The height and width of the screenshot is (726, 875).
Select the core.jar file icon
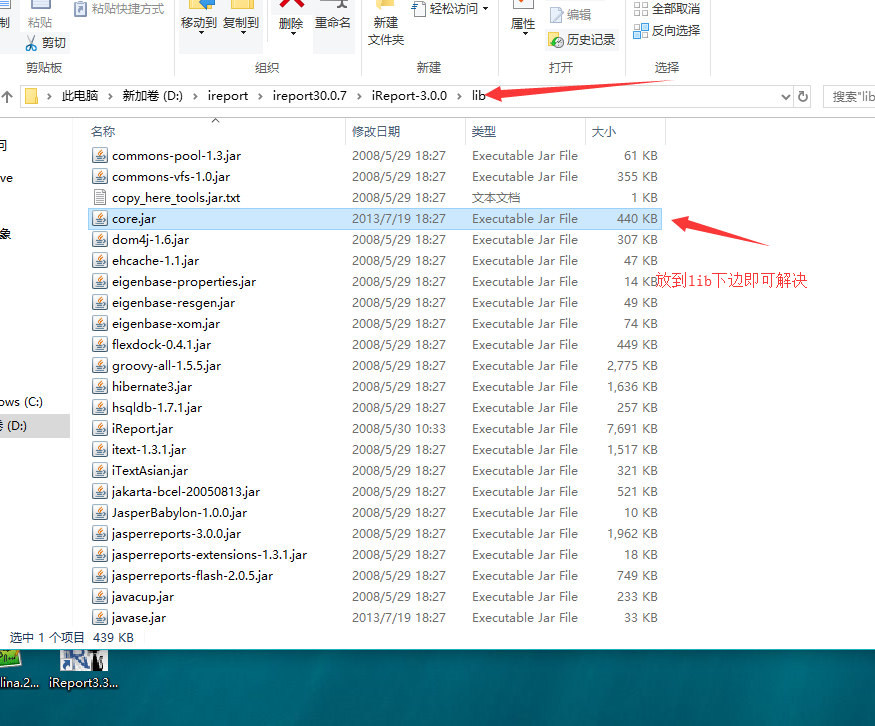[x=100, y=219]
